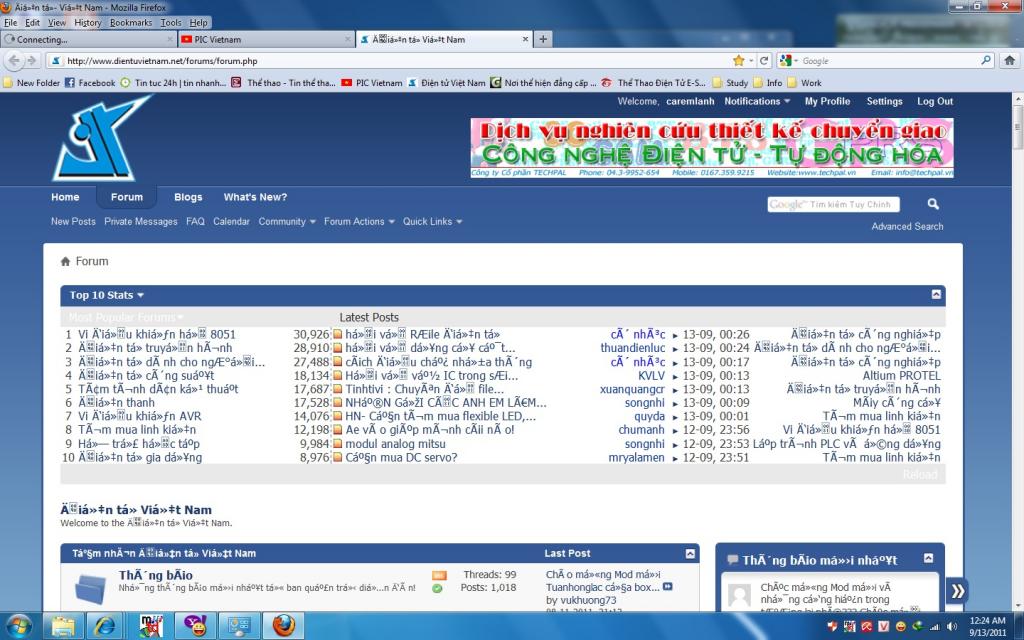This screenshot has width=1024, height=640.
Task: Select the Blogs navigation tab
Action: tap(188, 197)
